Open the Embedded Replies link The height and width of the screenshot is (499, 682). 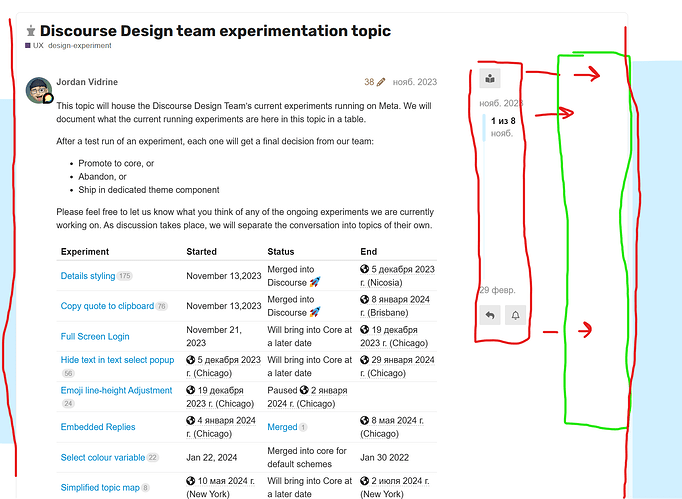(x=98, y=427)
